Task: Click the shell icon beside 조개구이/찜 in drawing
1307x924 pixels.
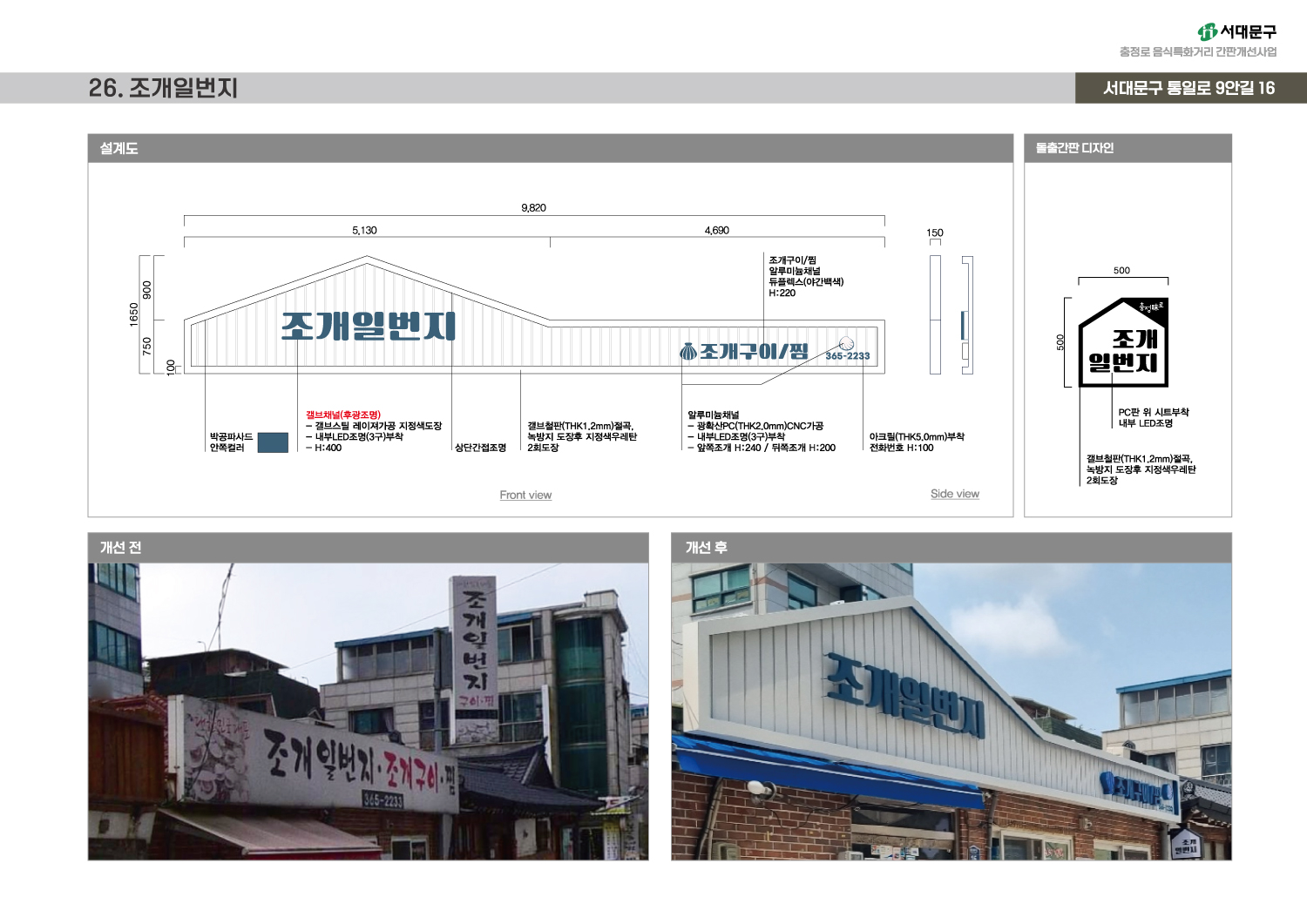Action: [688, 352]
